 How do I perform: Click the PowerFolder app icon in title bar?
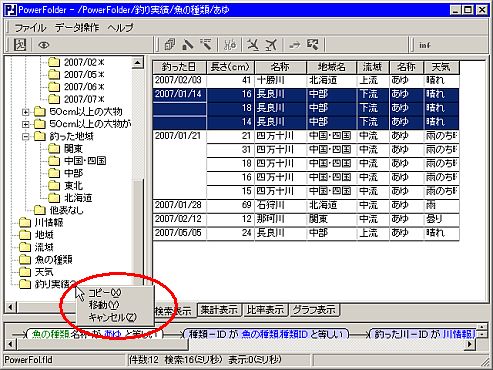click(x=11, y=10)
